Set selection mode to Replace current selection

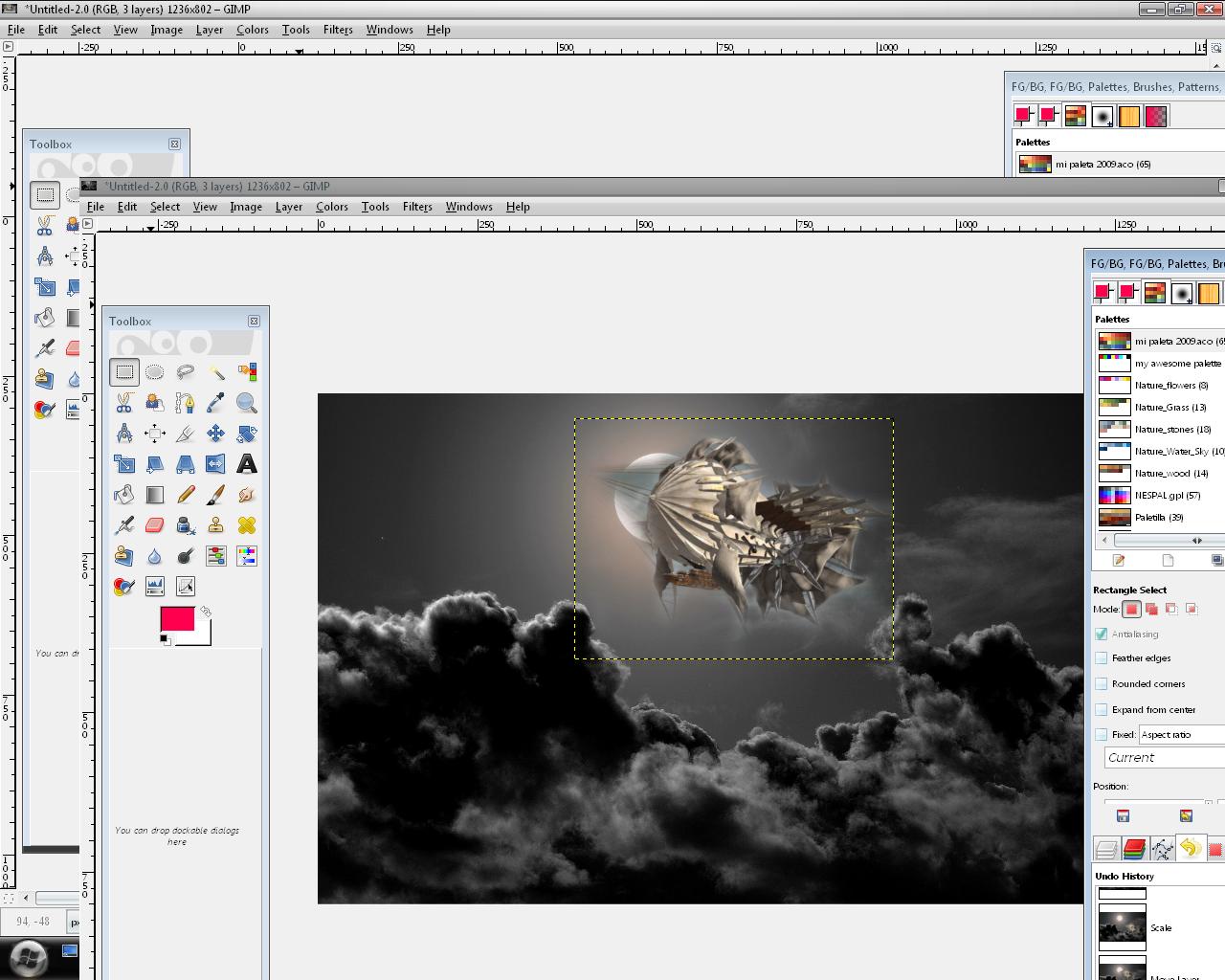[1132, 609]
